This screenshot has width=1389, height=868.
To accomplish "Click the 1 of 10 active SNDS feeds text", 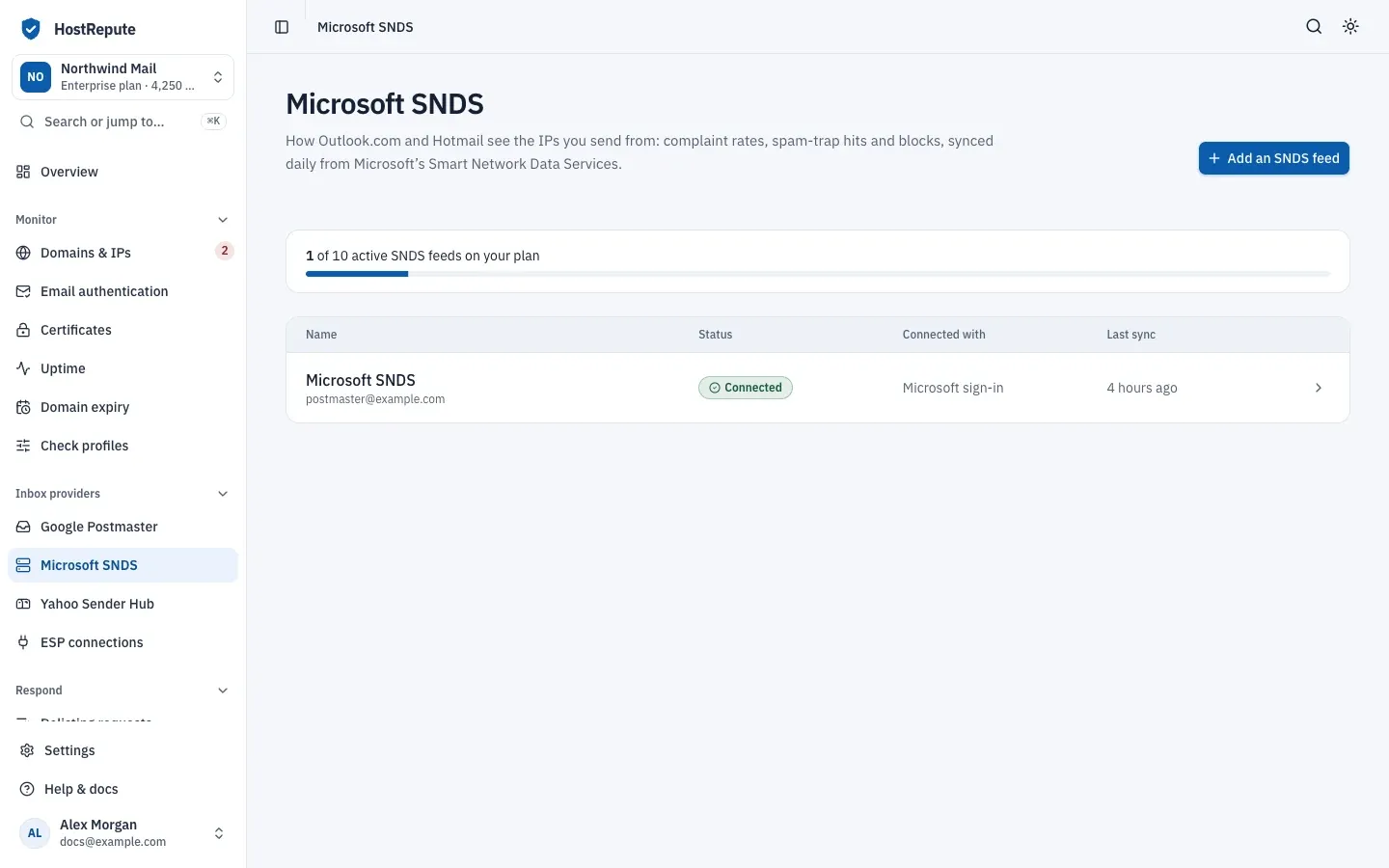I will pos(422,256).
